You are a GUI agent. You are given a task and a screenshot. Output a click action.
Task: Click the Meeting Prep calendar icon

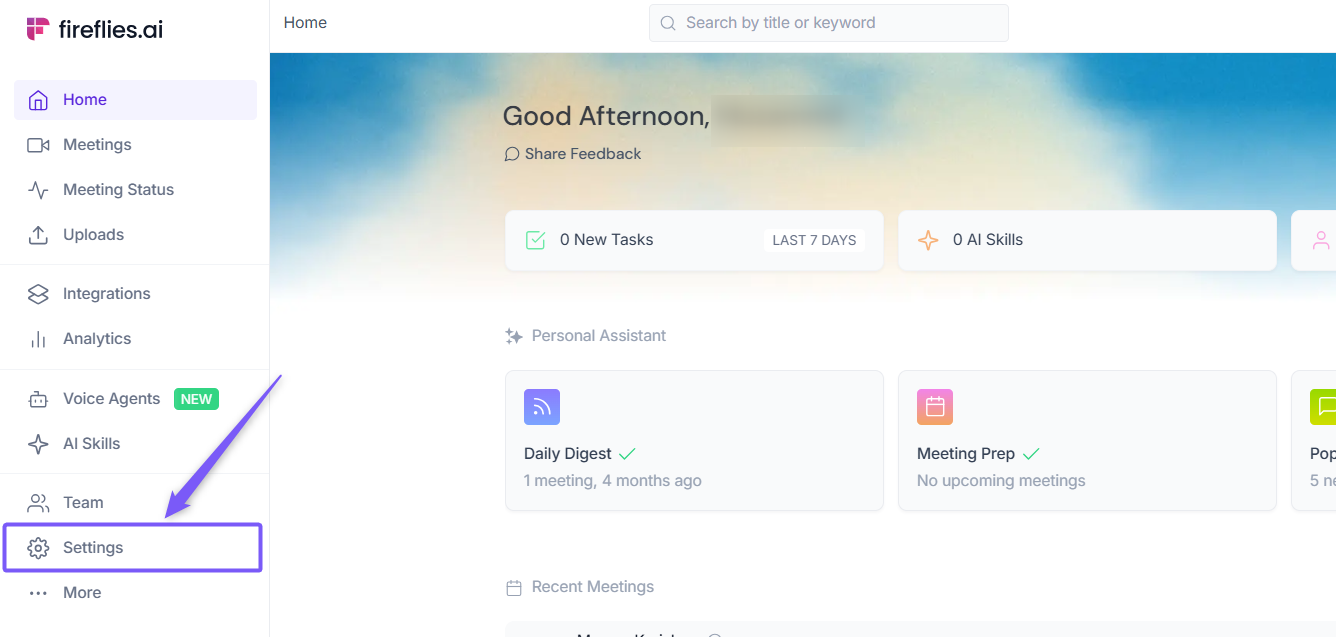pyautogui.click(x=935, y=407)
